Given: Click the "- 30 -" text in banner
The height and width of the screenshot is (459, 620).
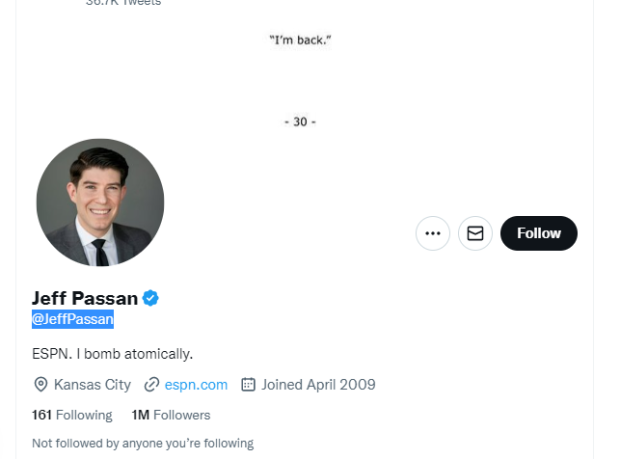Looking at the screenshot, I should click(300, 122).
